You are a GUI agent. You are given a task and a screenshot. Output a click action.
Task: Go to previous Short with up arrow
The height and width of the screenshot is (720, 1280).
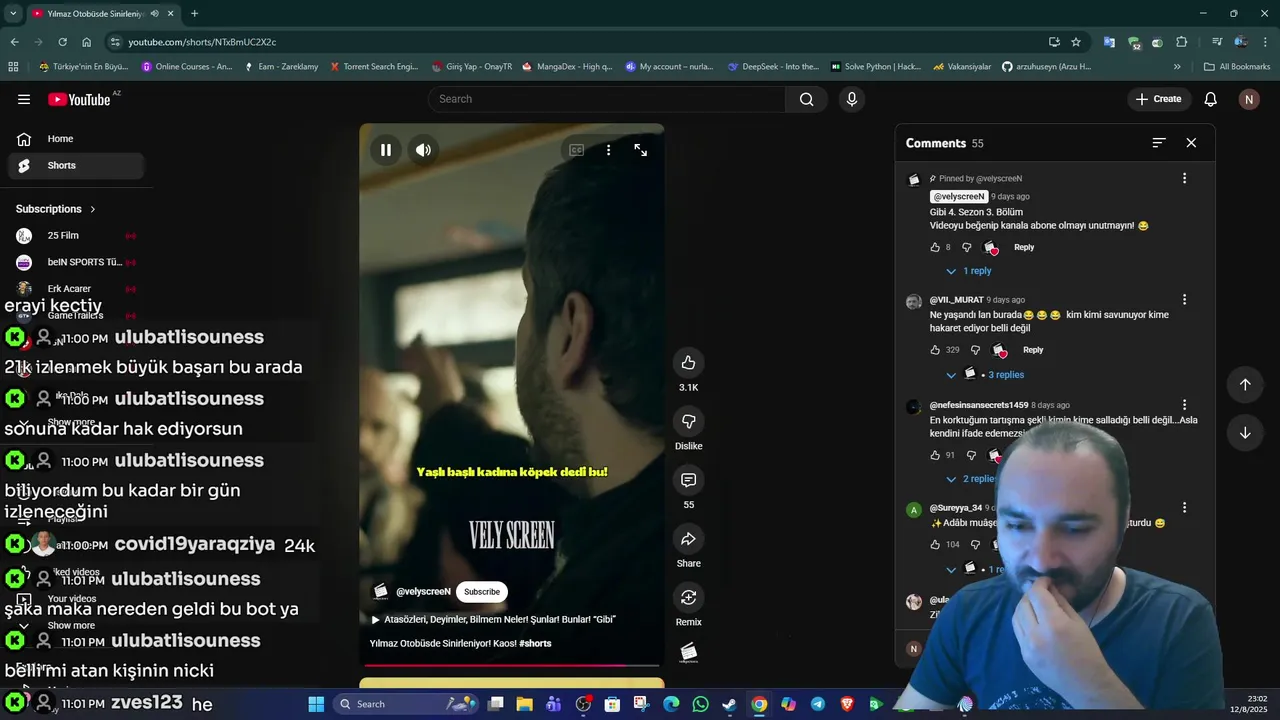(1245, 385)
